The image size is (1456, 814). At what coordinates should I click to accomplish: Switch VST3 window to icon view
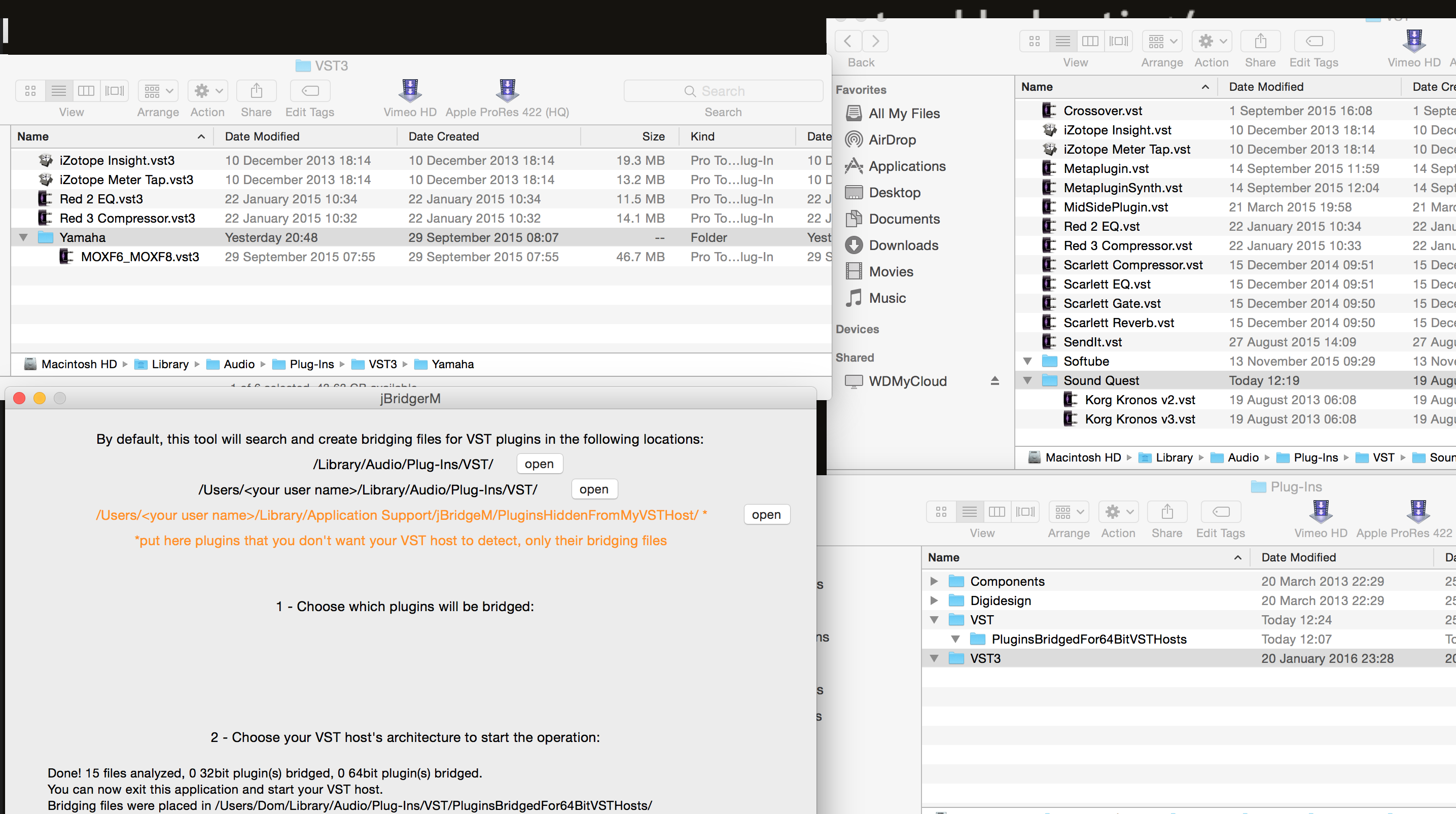pos(30,91)
